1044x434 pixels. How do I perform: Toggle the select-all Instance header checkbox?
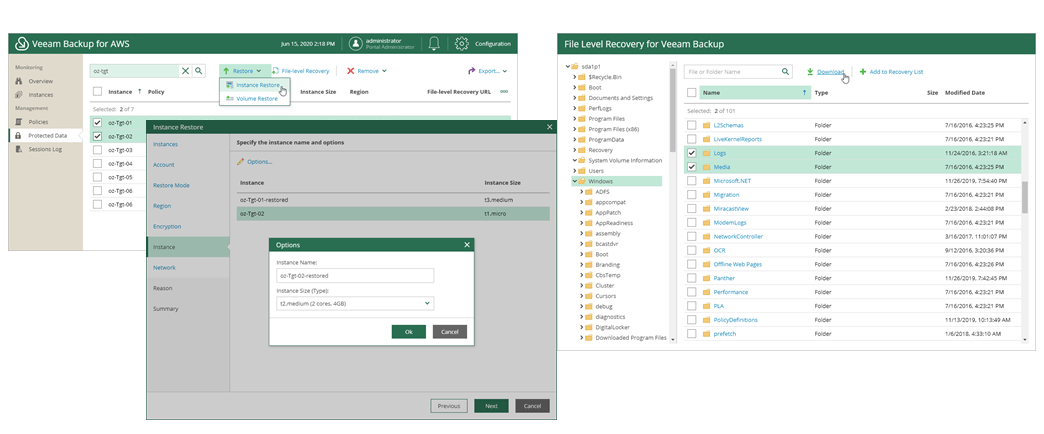pos(98,91)
